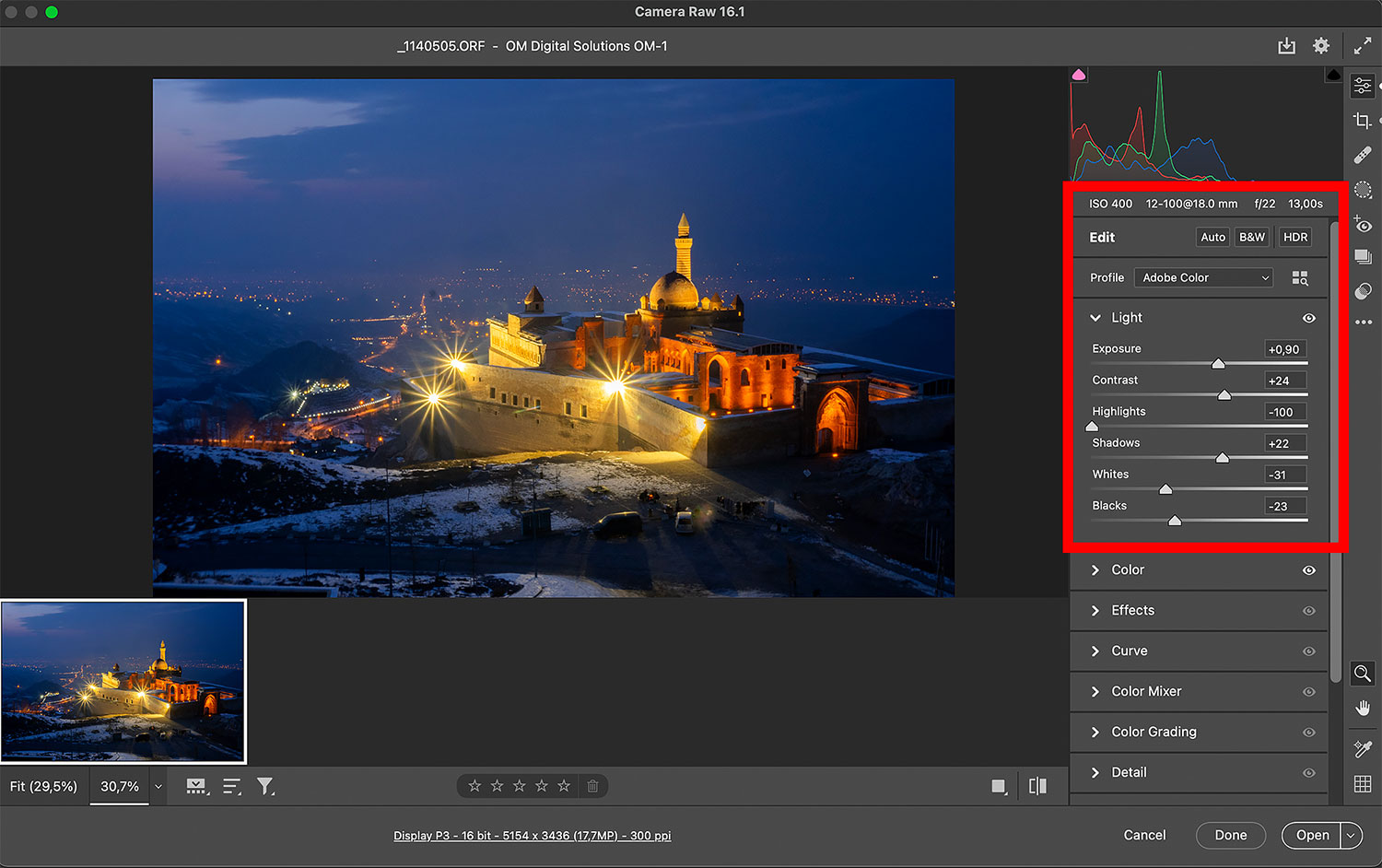Click the Exposure slider handle
The width and height of the screenshot is (1382, 868).
click(x=1218, y=364)
